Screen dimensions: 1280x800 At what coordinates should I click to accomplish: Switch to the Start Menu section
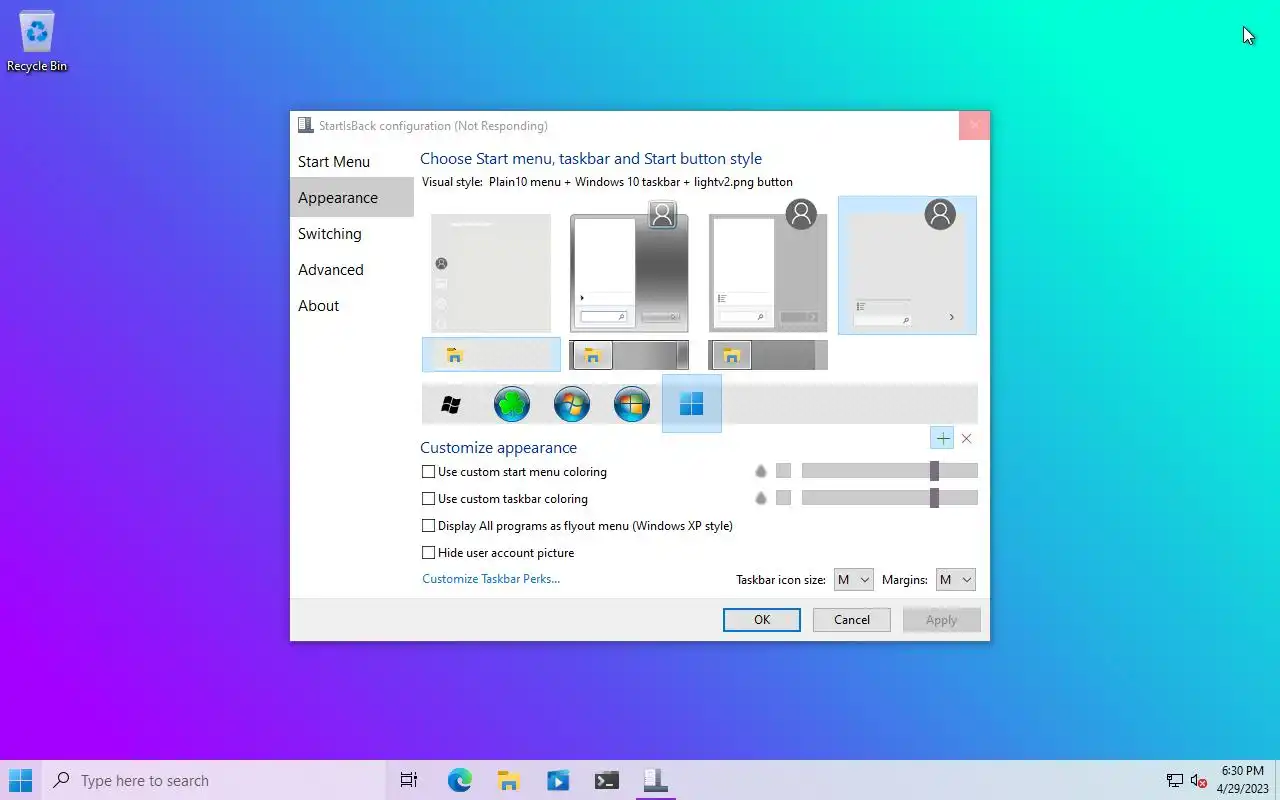[352, 161]
